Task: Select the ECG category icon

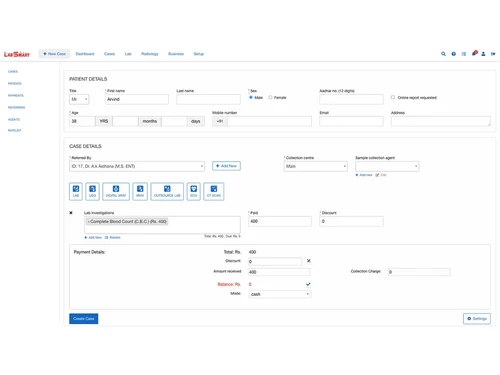Action: point(194,191)
